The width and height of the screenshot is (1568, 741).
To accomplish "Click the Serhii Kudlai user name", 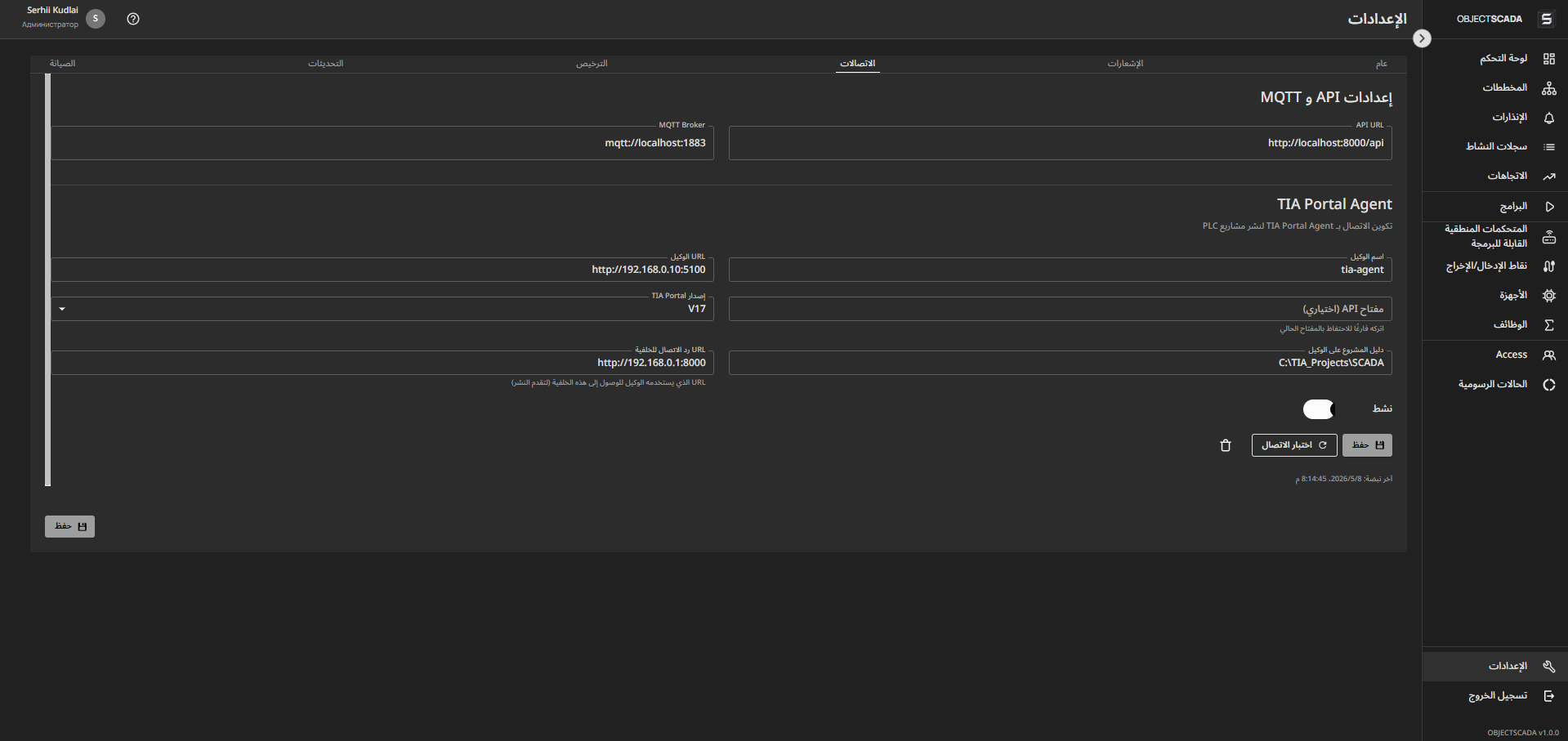I will click(x=52, y=11).
